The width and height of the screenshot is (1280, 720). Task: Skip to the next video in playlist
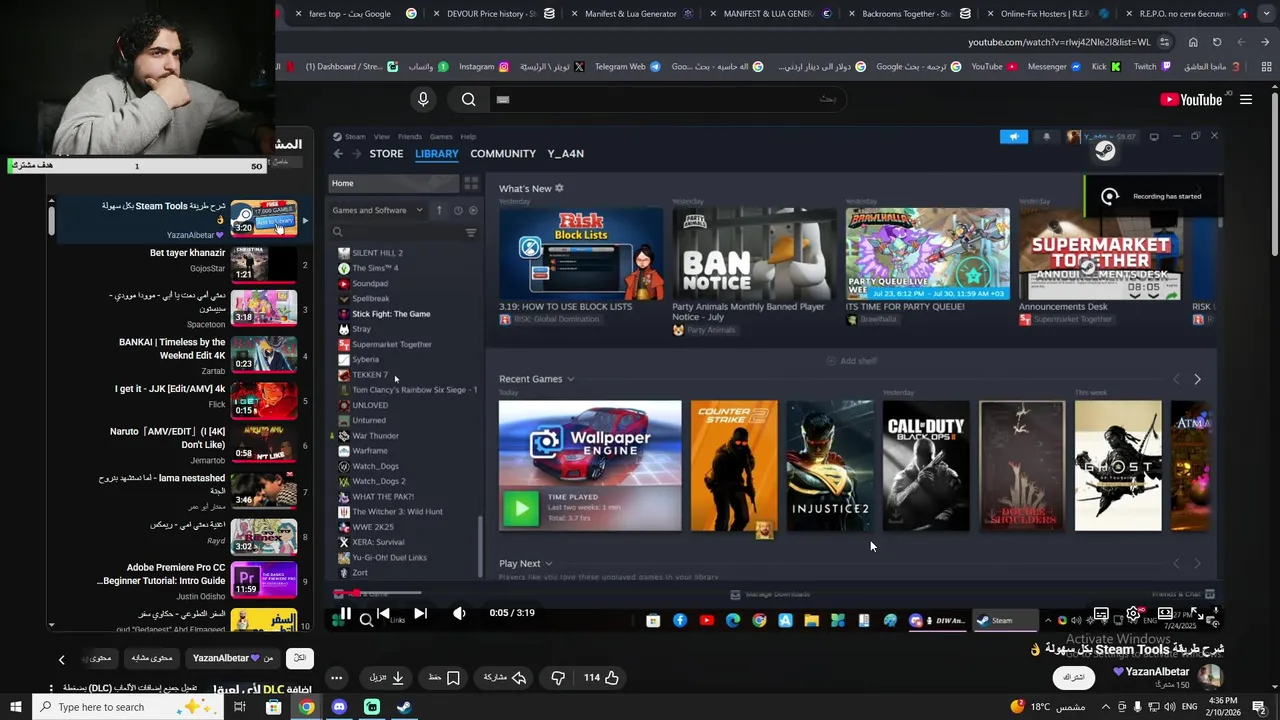pyautogui.click(x=420, y=614)
